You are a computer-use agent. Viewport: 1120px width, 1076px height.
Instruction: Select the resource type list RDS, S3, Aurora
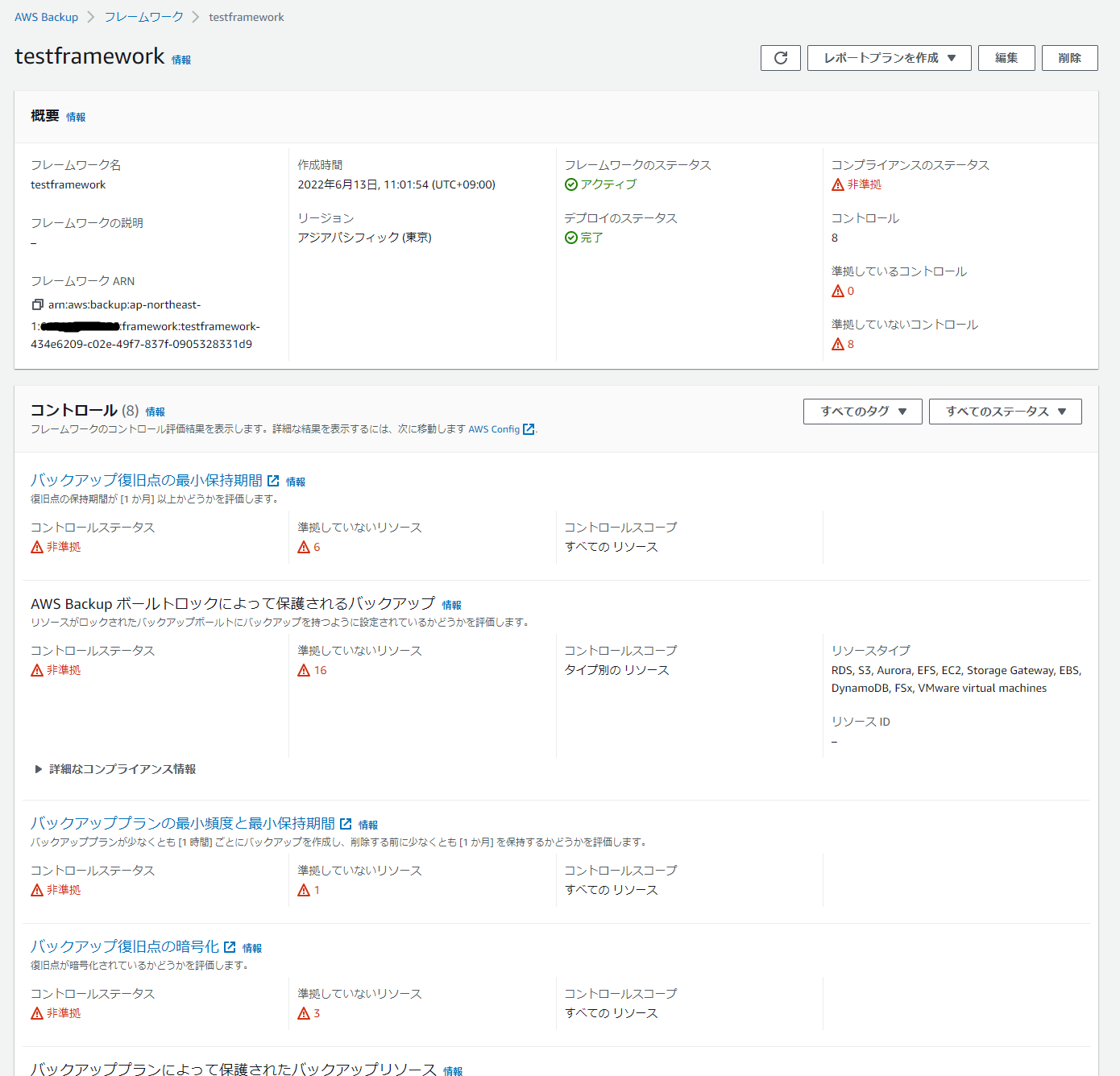[956, 679]
